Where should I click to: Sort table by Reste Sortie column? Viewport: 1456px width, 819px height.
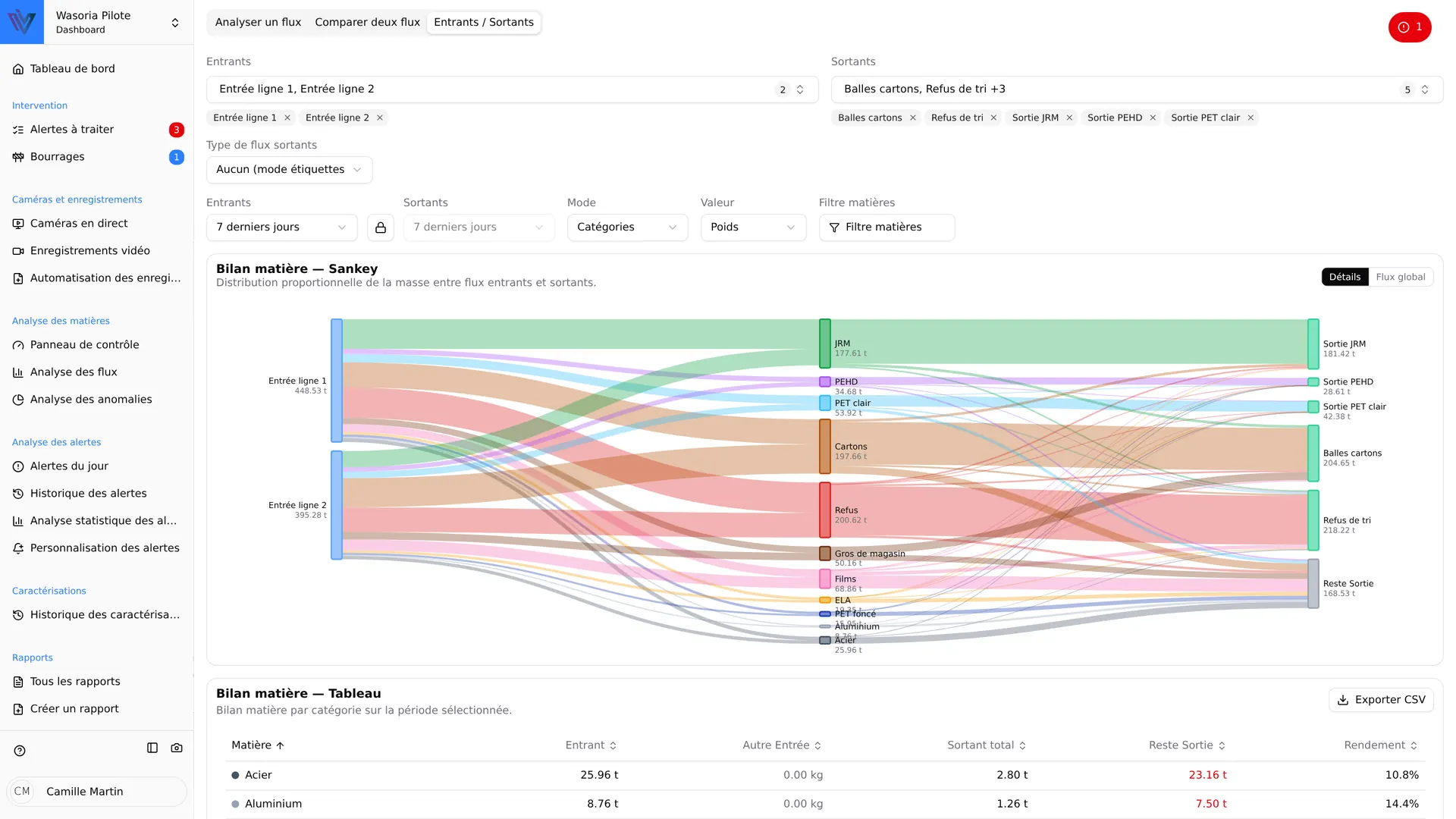1187,745
